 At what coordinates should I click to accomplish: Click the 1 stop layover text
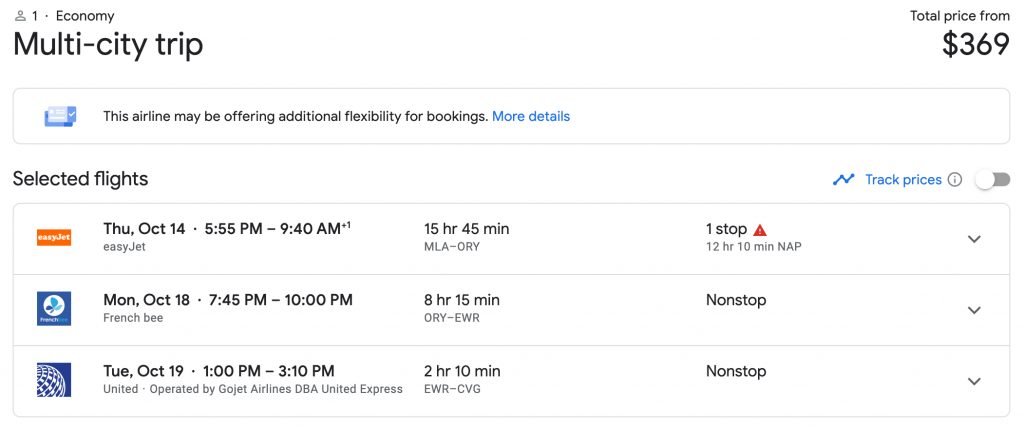click(726, 229)
